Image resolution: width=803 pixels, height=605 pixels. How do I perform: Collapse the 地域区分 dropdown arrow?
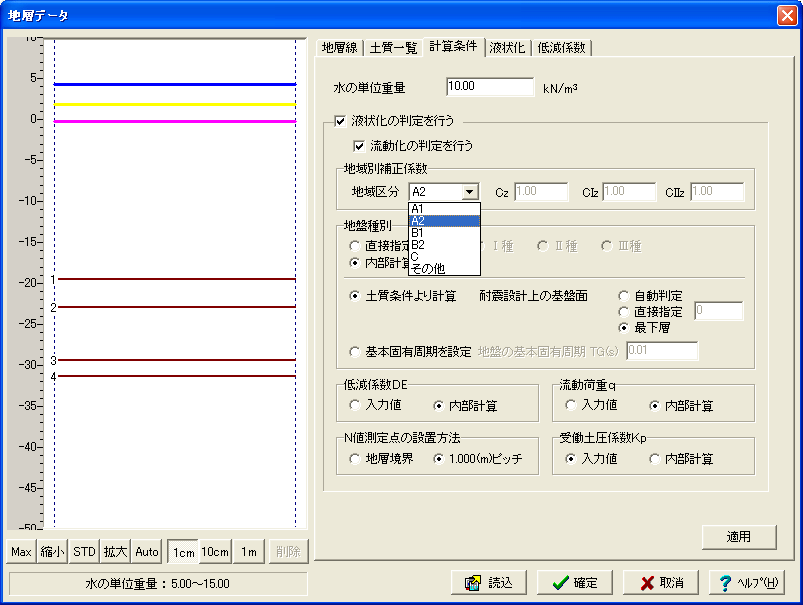[x=470, y=192]
